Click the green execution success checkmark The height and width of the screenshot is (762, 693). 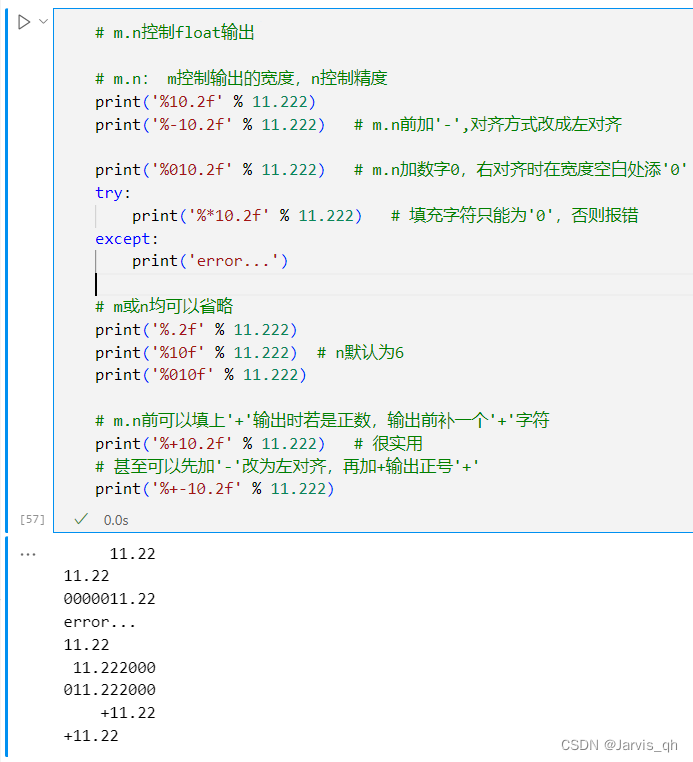(81, 520)
